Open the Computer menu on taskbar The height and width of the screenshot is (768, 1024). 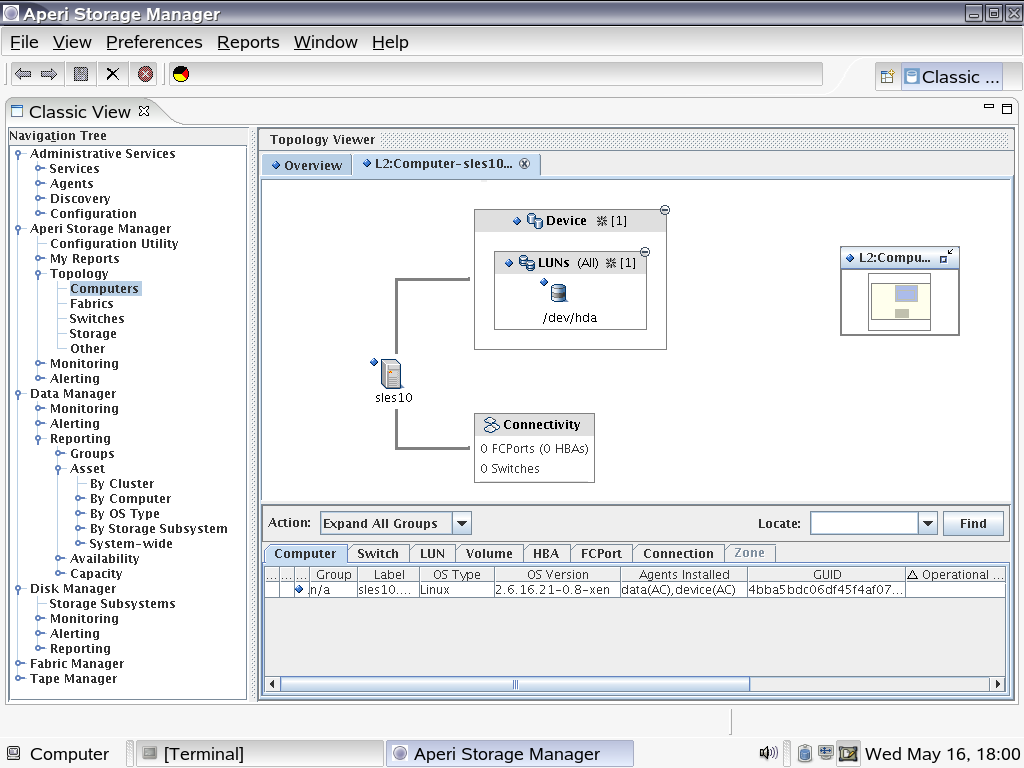57,754
